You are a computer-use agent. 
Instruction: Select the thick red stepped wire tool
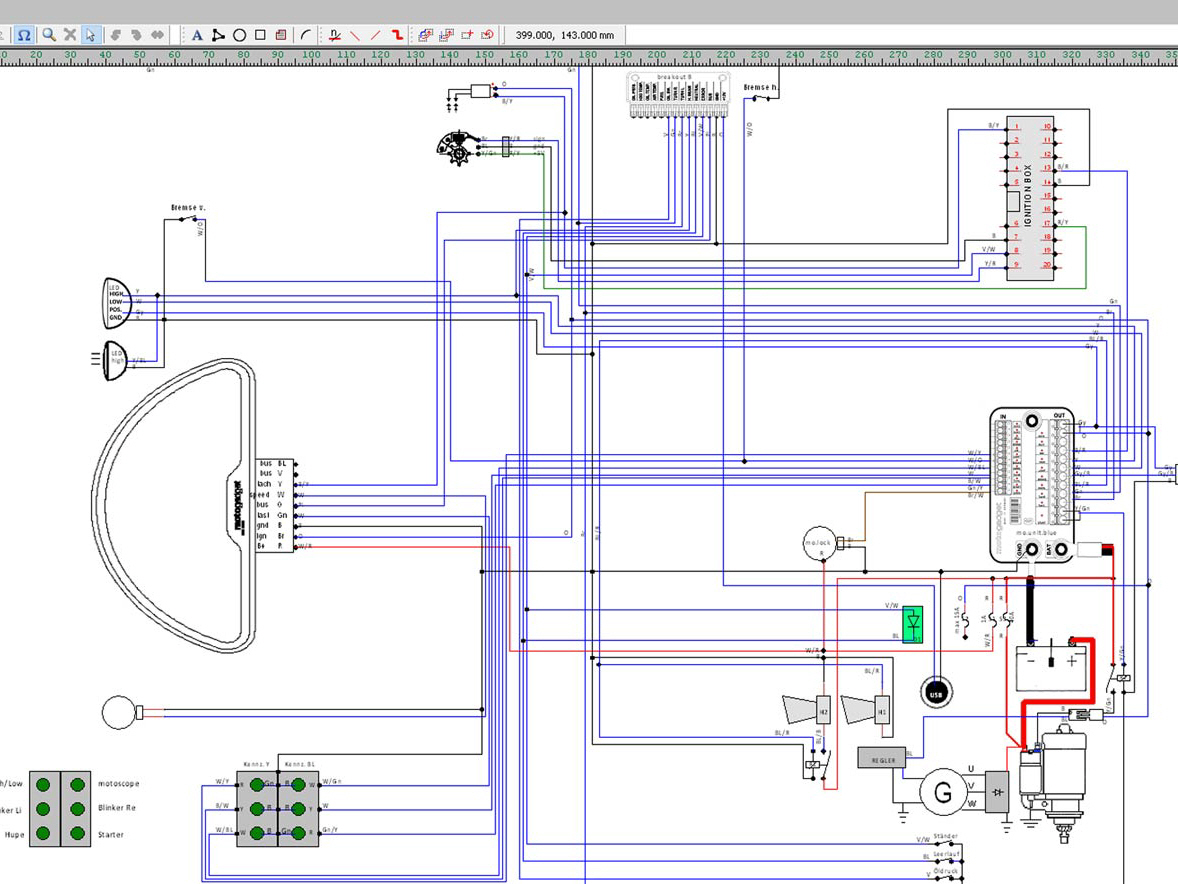(398, 35)
